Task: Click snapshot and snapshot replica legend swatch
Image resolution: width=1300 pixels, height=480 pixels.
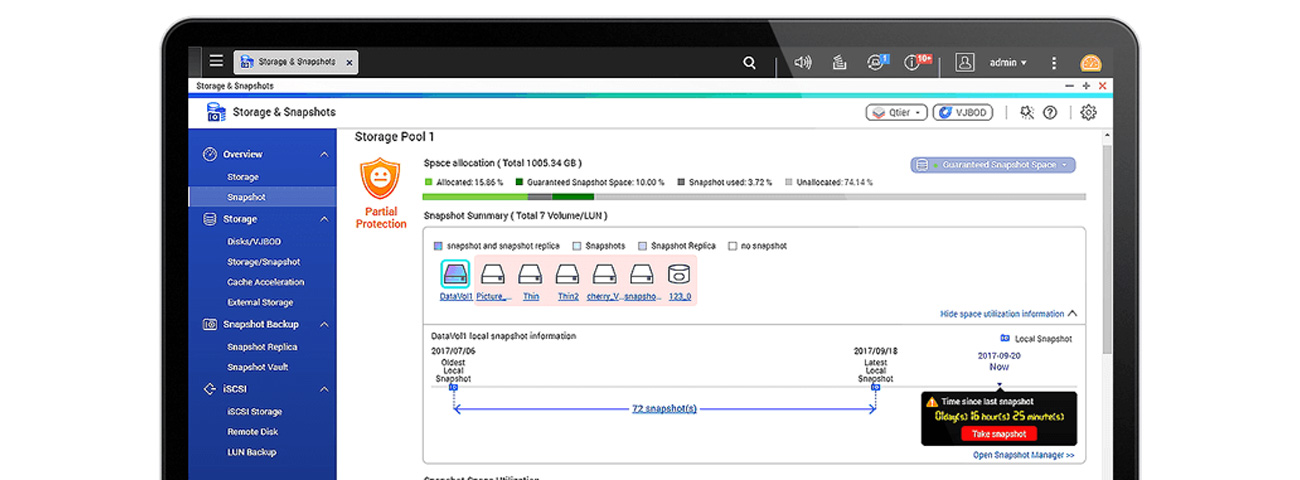Action: pyautogui.click(x=438, y=246)
